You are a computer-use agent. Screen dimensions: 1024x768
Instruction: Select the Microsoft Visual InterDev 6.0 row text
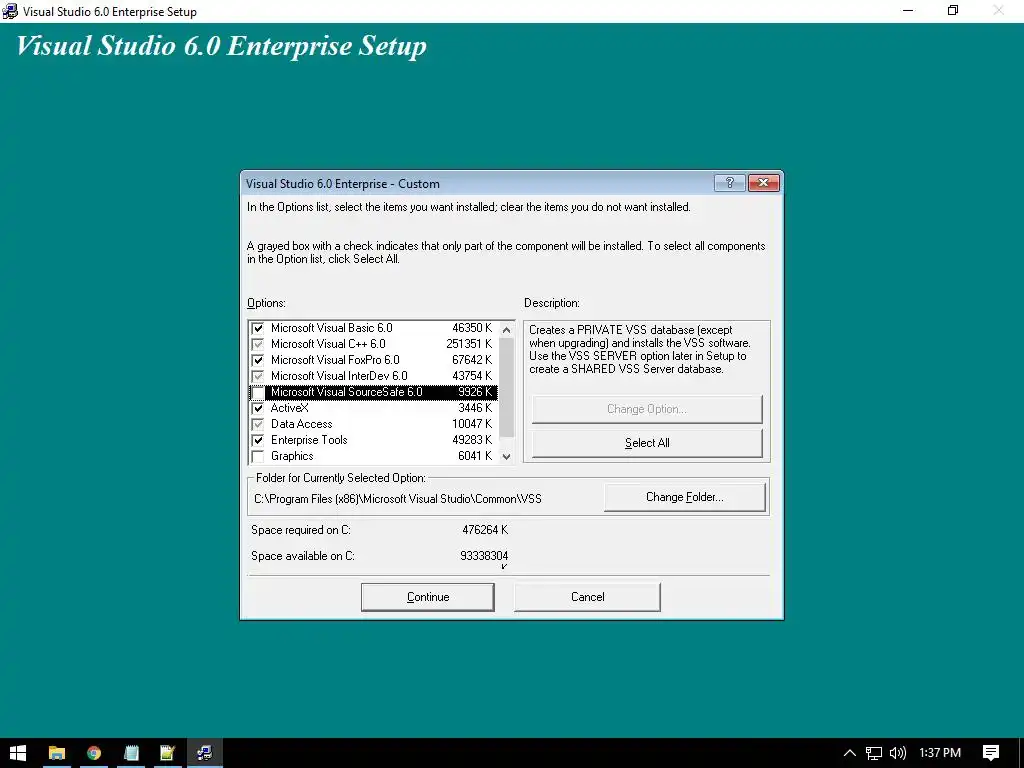tap(339, 376)
